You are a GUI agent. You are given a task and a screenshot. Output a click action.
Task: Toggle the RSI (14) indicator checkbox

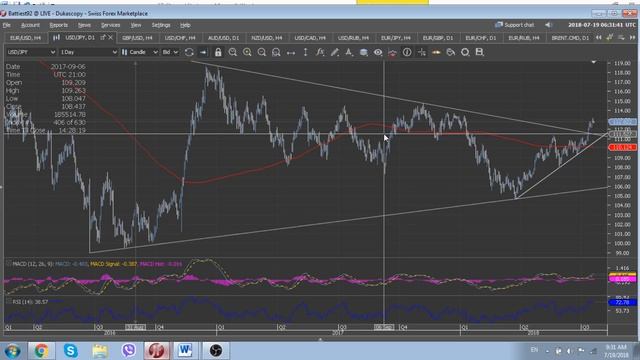9,302
